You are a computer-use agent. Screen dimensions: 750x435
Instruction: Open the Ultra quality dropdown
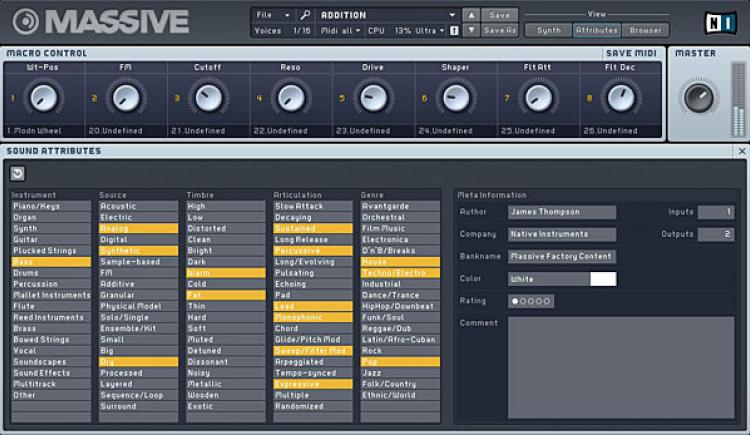coord(430,31)
